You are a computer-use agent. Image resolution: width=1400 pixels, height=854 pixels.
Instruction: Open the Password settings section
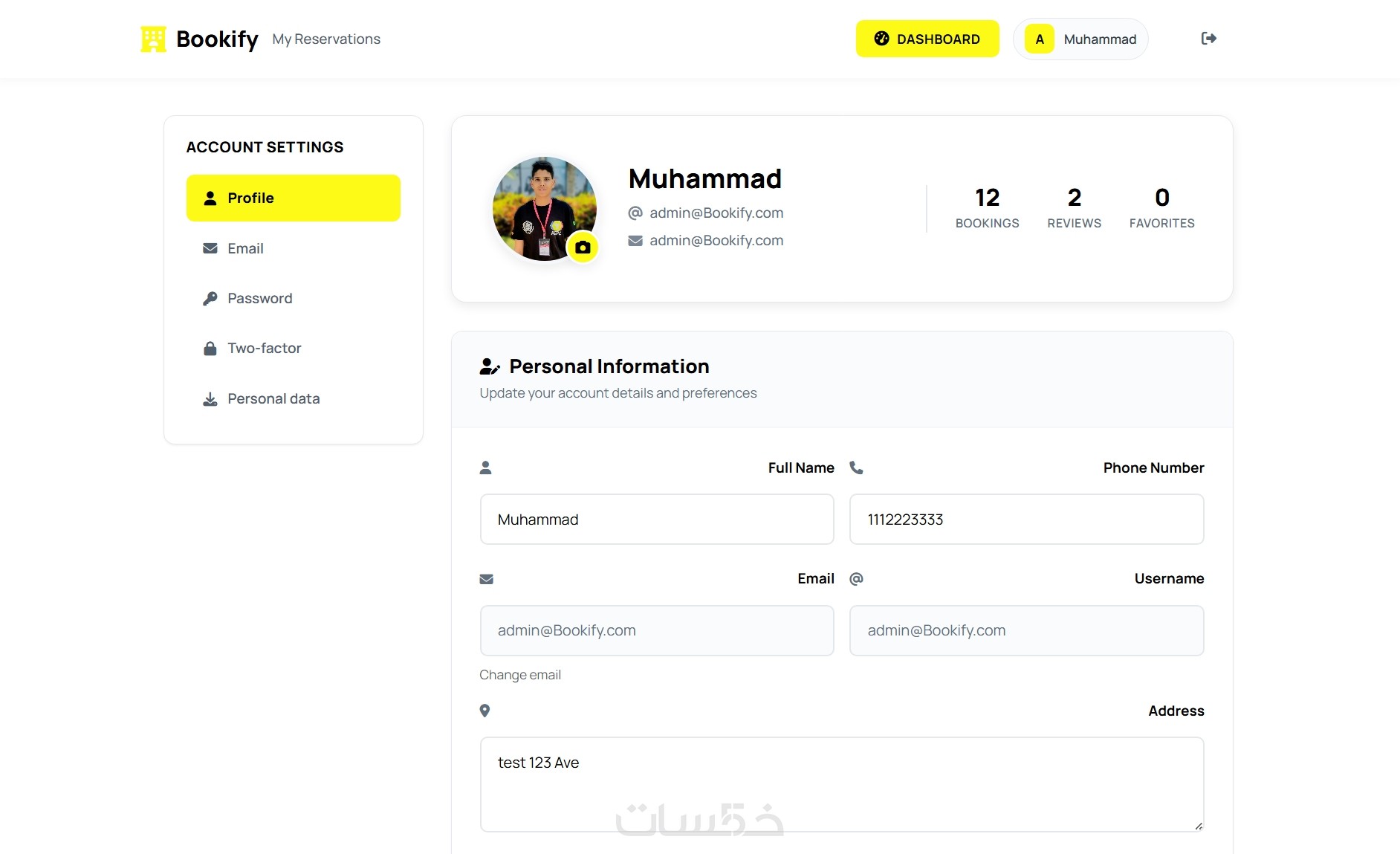259,299
